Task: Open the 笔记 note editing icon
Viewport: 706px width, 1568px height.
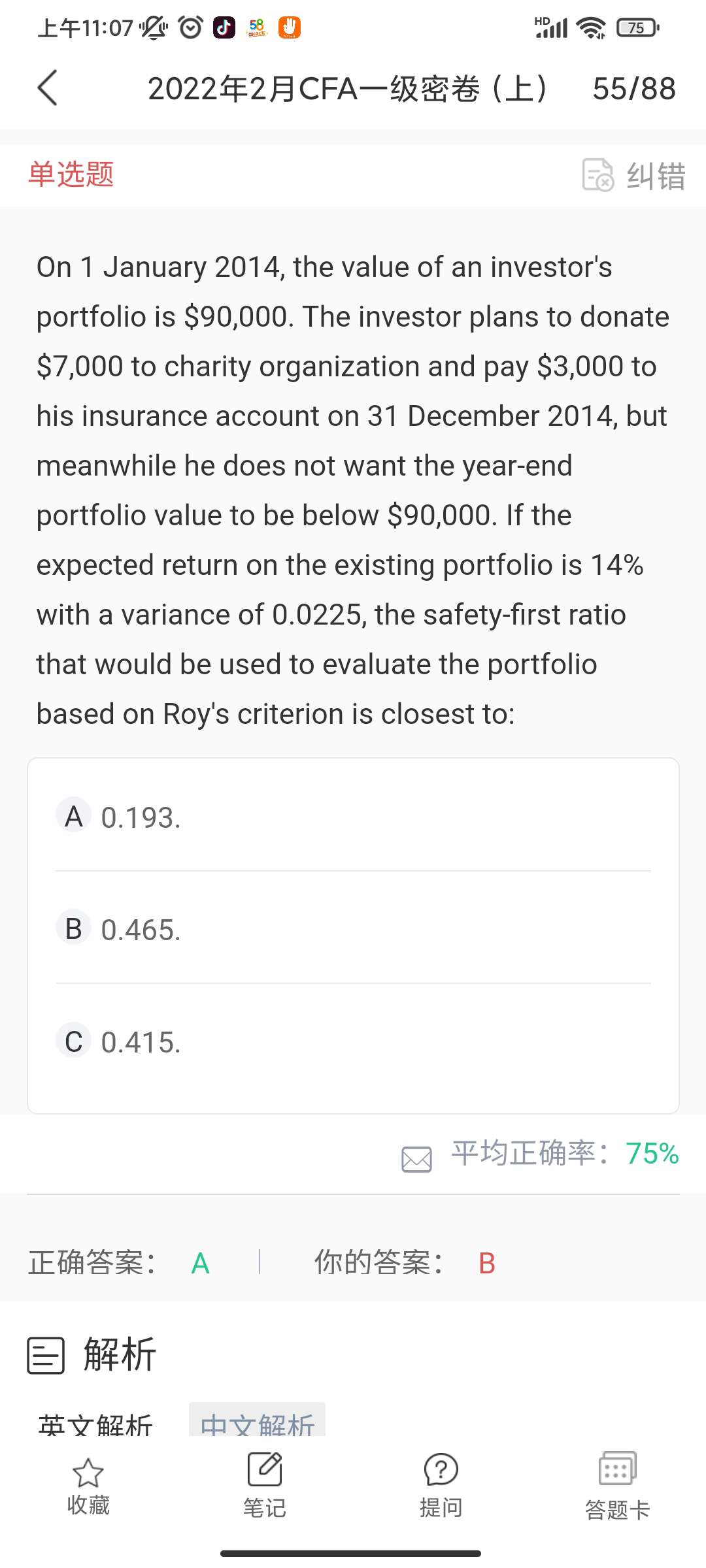Action: tap(265, 1470)
